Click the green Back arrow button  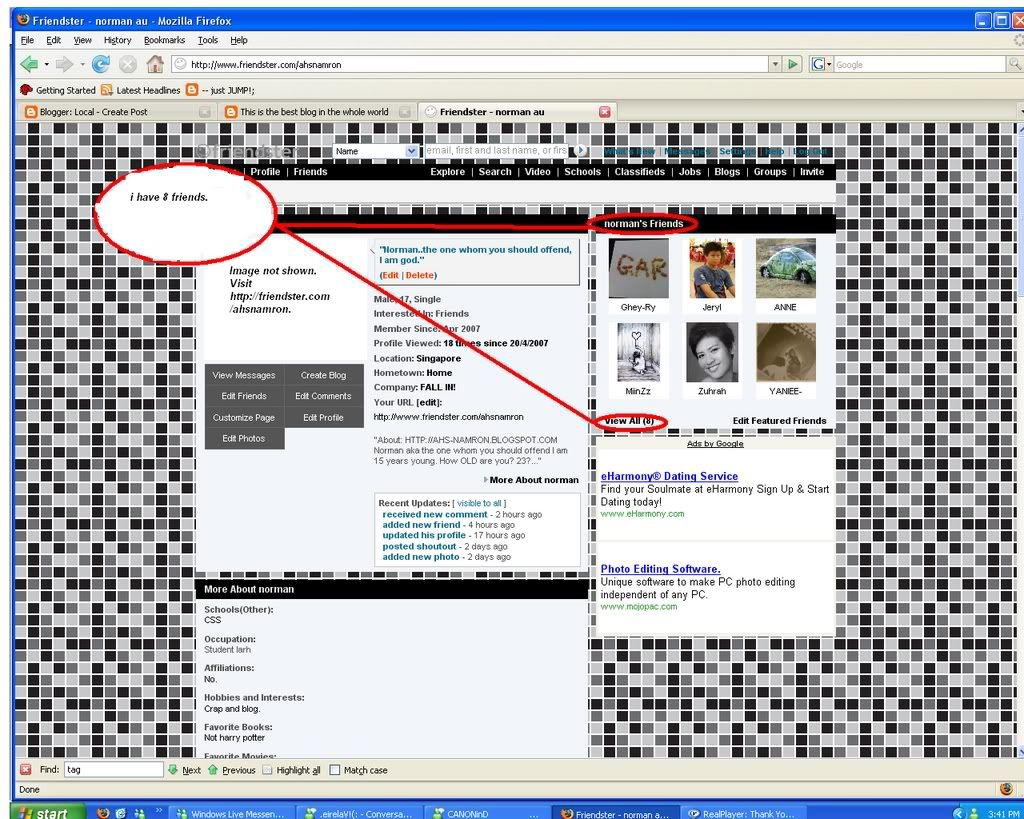pyautogui.click(x=29, y=64)
